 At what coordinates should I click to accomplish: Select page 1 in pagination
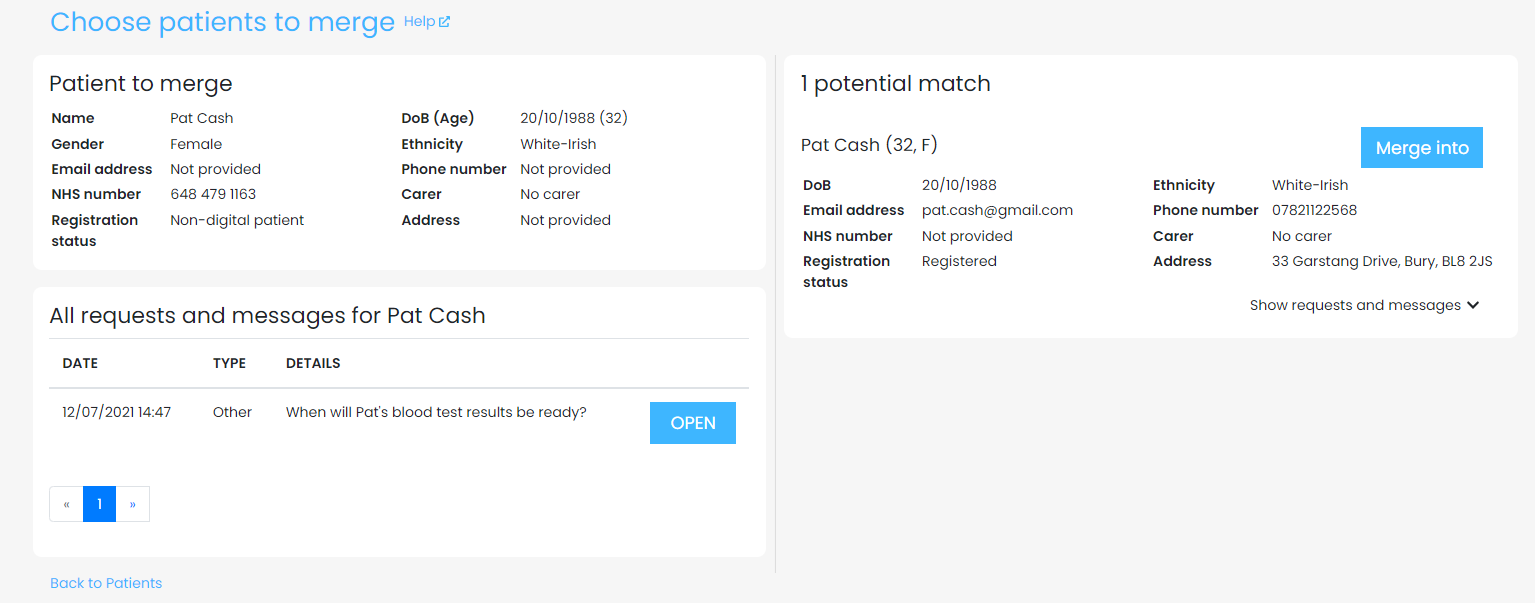coord(99,504)
